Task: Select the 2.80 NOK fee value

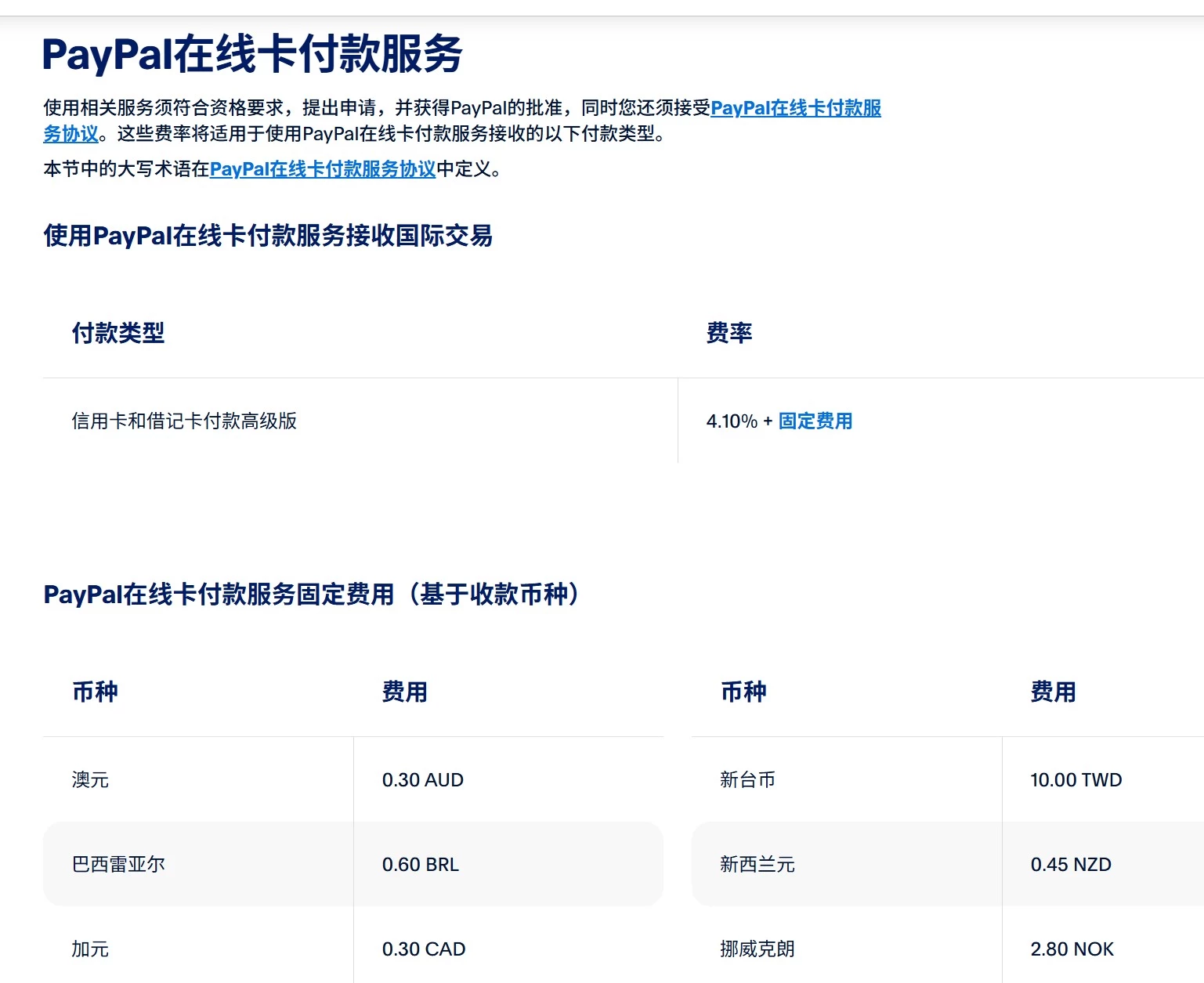Action: (x=1072, y=949)
